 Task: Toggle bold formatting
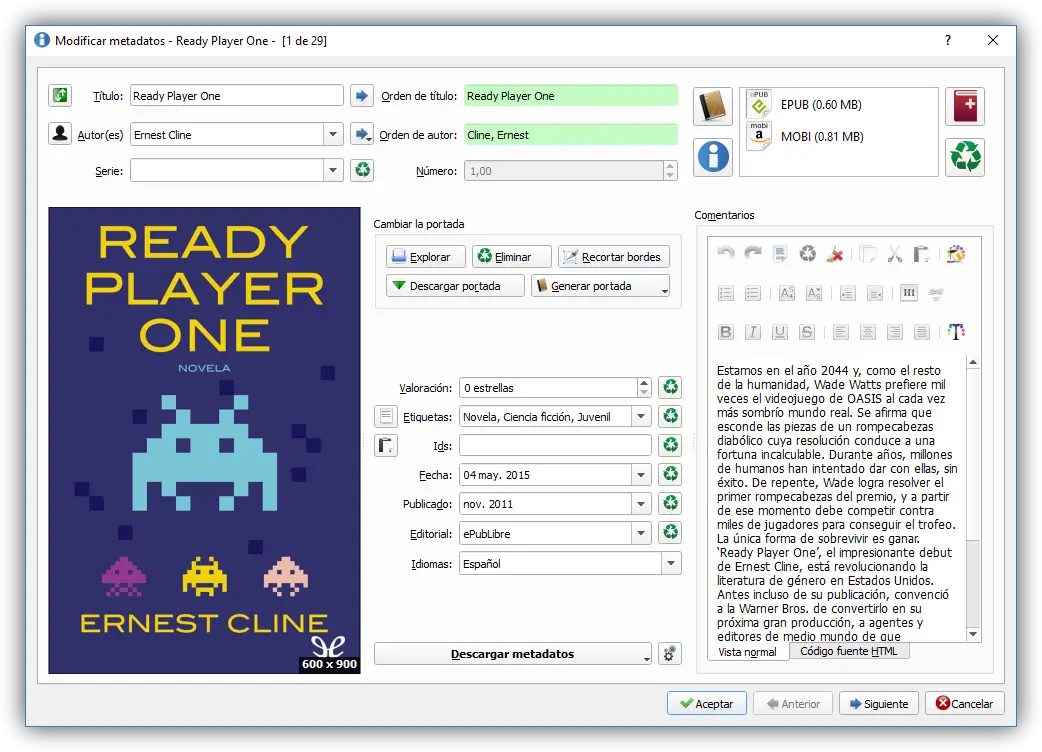[x=726, y=332]
